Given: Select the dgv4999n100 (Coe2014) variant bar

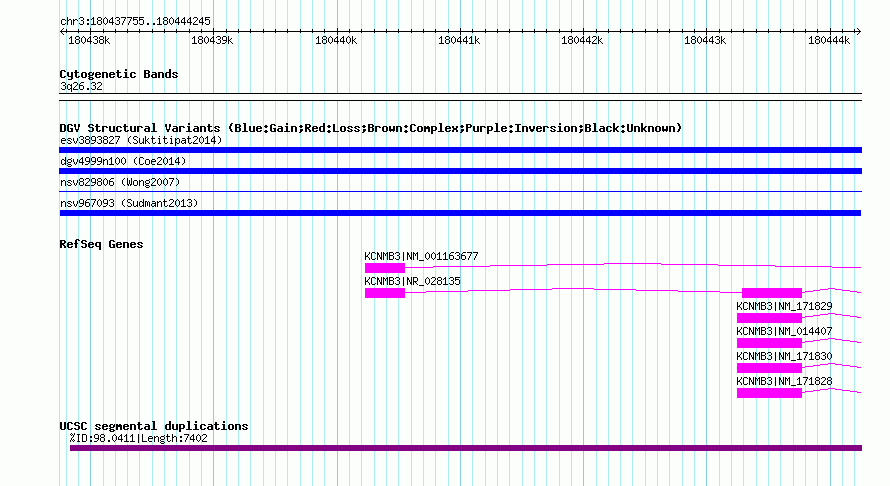Looking at the screenshot, I should click(x=460, y=171).
